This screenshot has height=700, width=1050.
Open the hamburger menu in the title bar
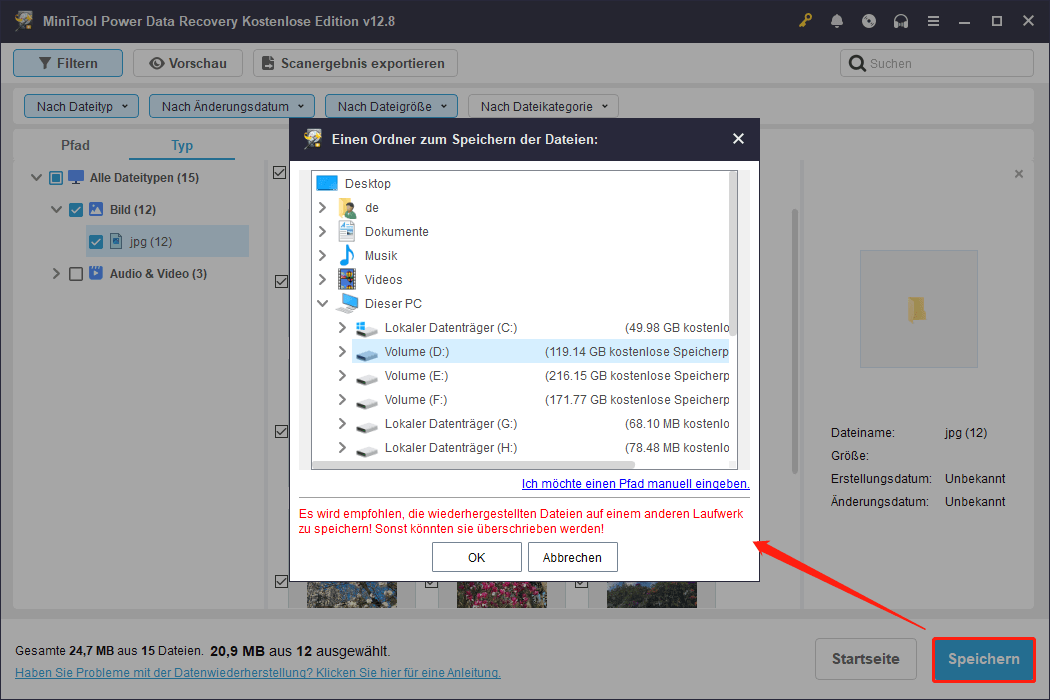[933, 20]
